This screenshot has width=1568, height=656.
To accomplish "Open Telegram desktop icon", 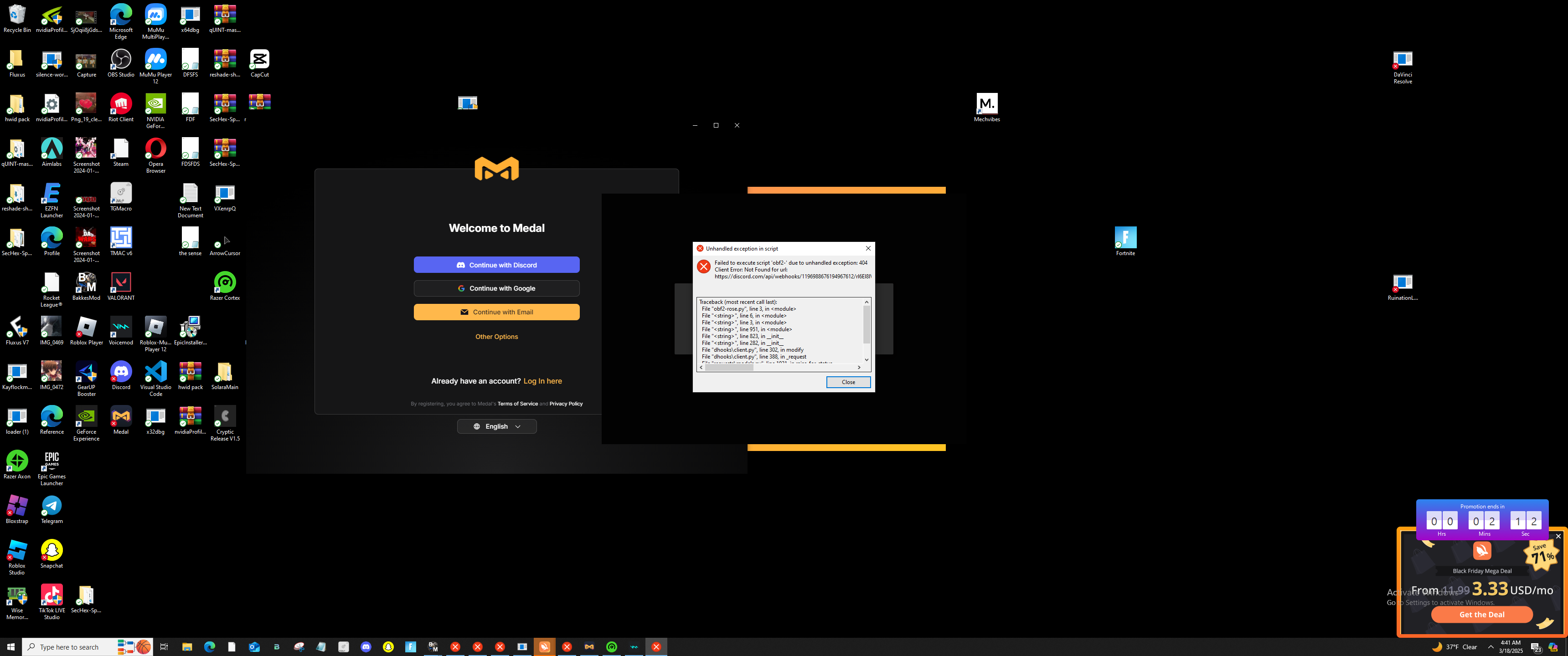I will tap(52, 506).
